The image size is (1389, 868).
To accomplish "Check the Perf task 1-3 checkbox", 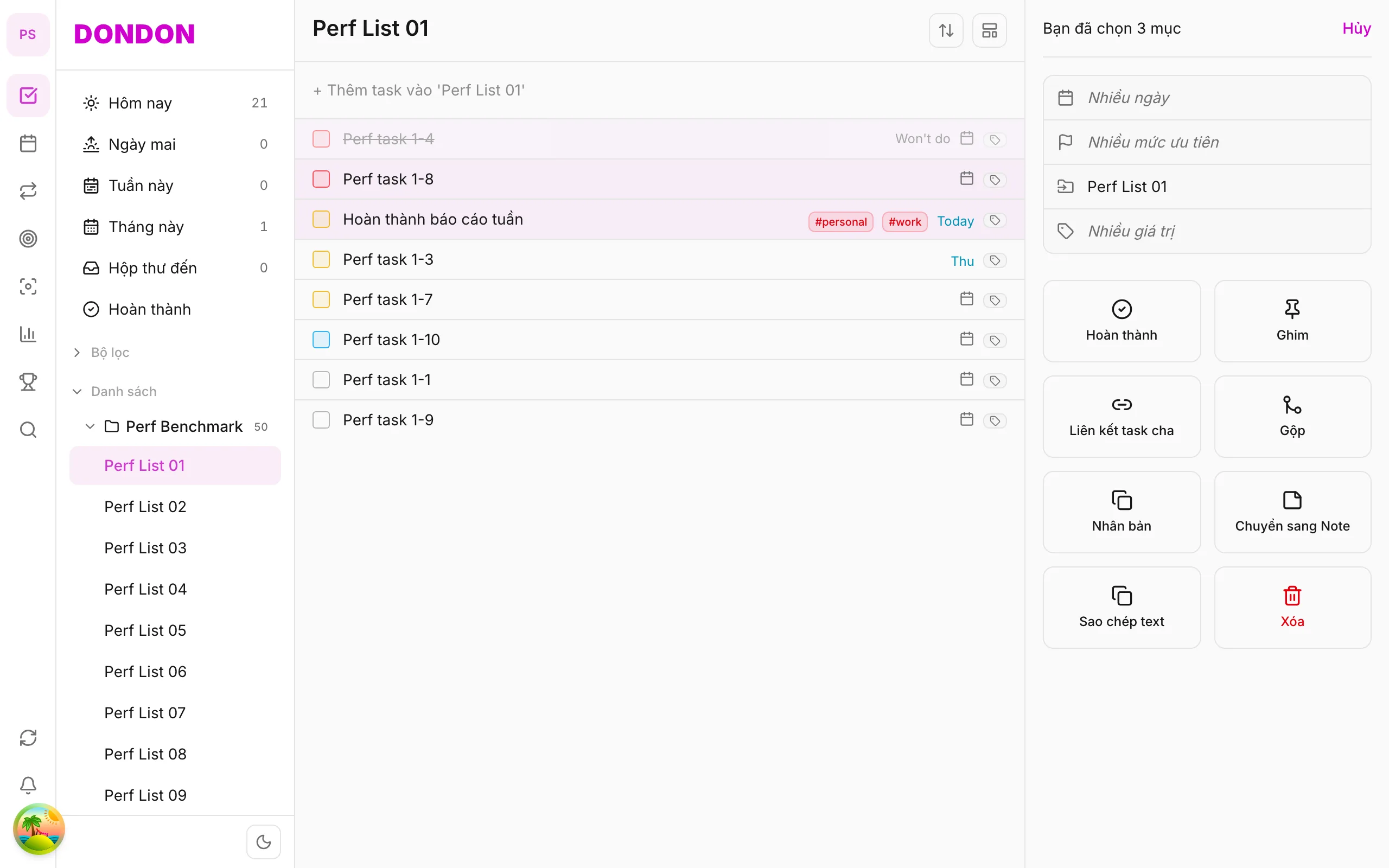I will pos(321,259).
